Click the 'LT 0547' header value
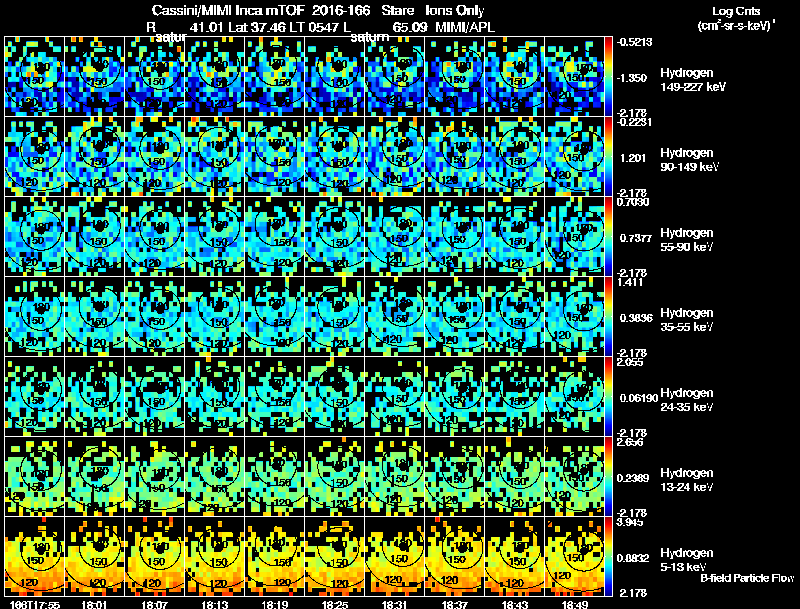The image size is (800, 609). pyautogui.click(x=315, y=27)
